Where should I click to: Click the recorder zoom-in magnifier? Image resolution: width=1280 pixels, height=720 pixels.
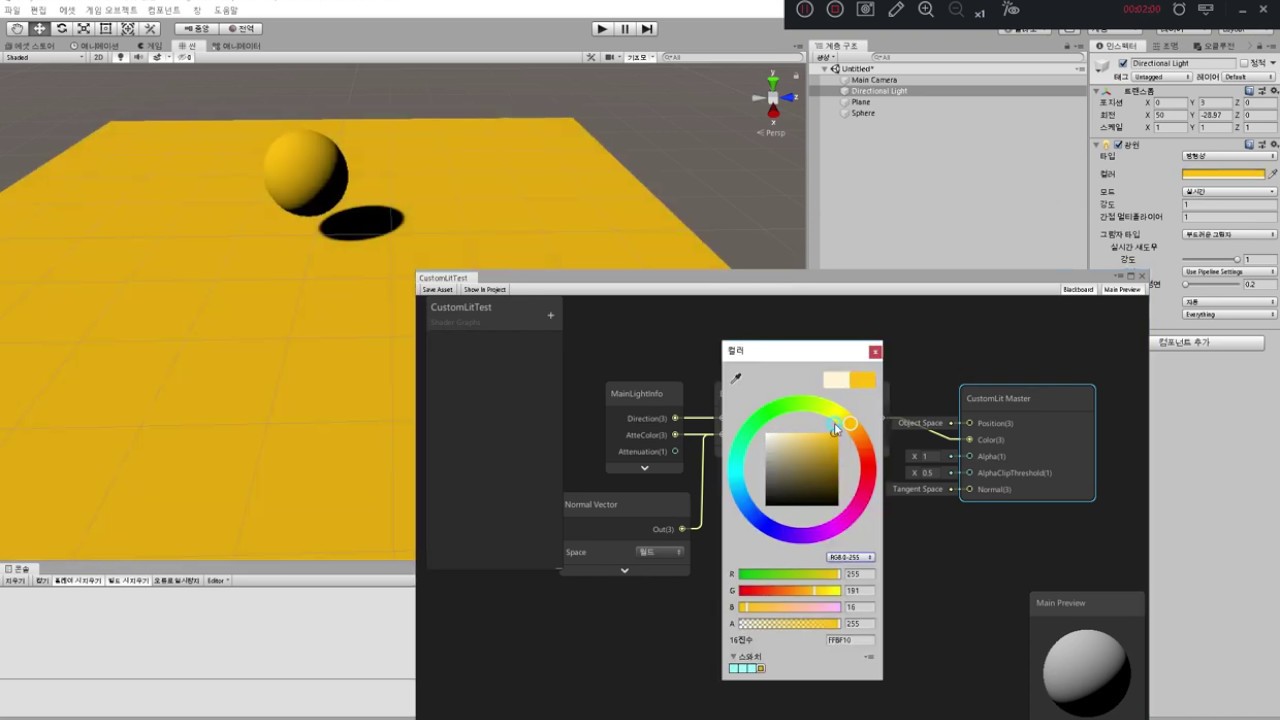click(x=926, y=9)
